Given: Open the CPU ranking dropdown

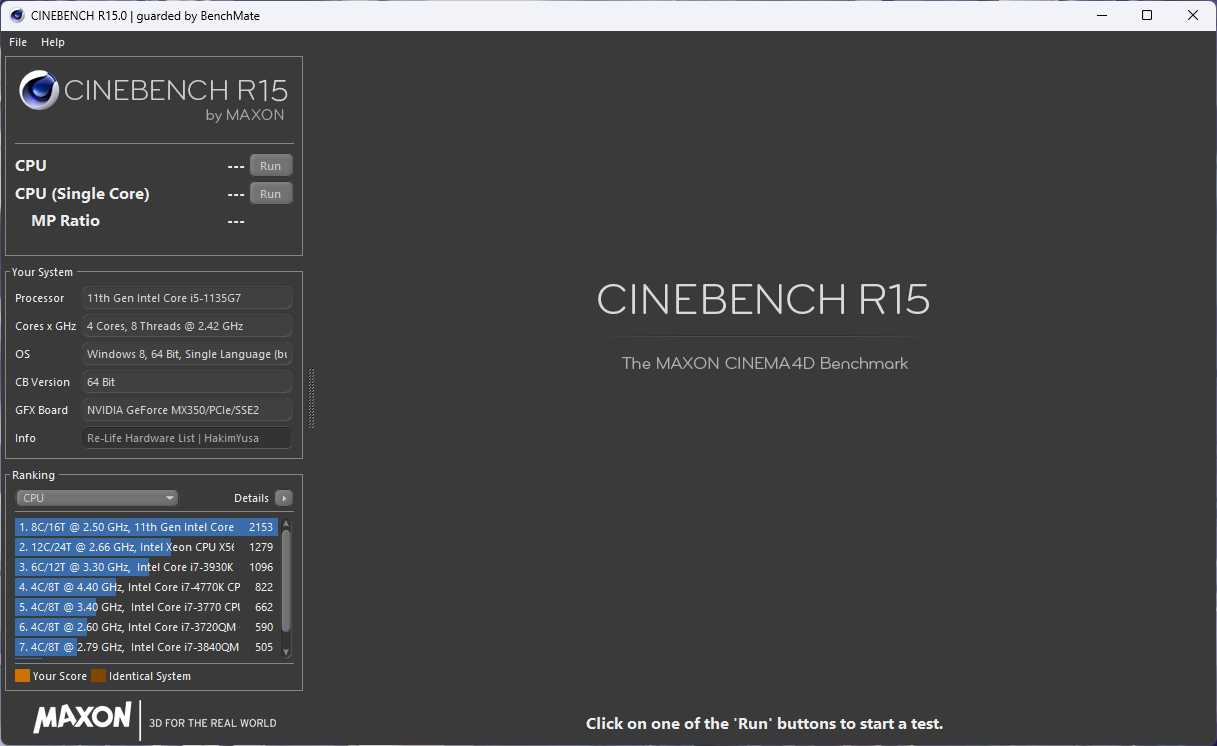Looking at the screenshot, I should click(97, 498).
